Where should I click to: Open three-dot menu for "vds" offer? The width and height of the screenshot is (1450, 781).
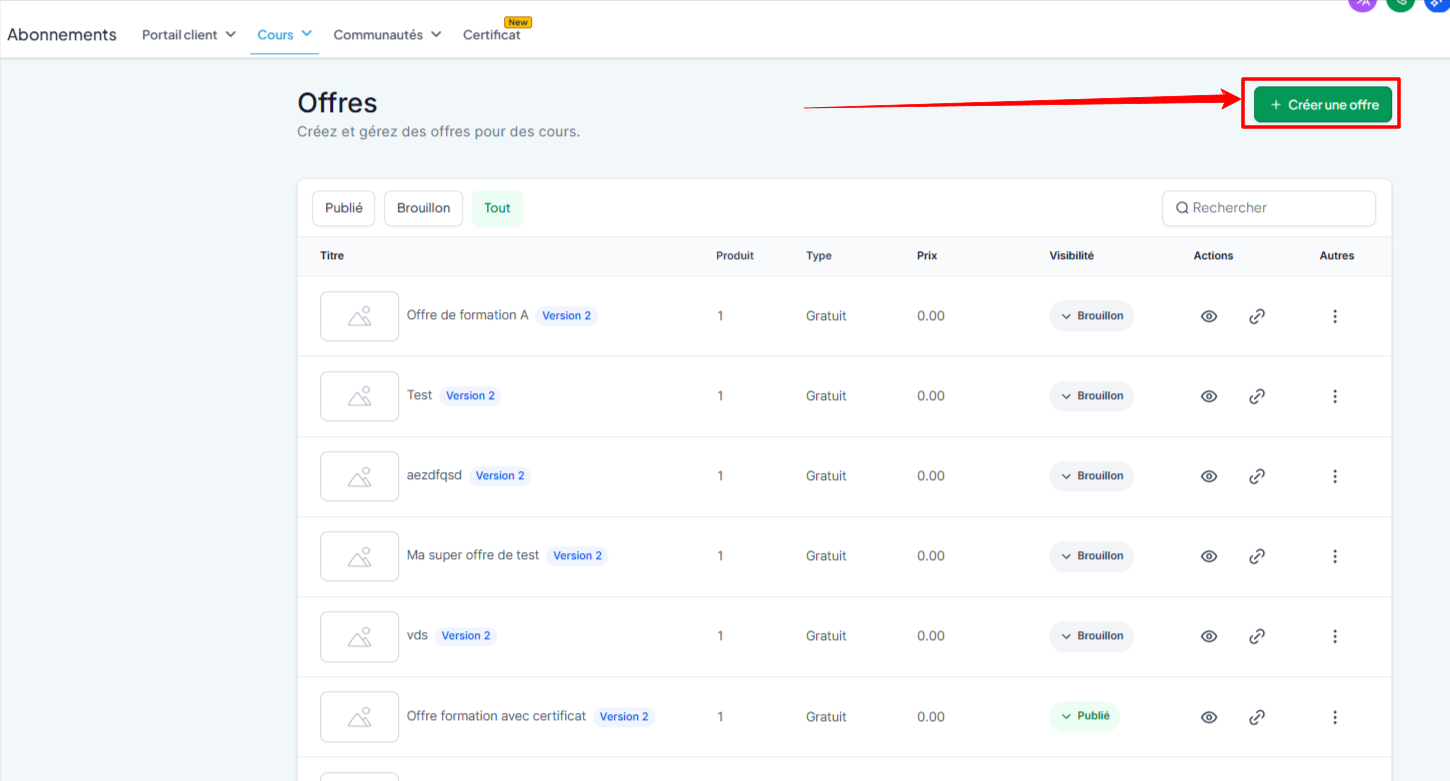tap(1335, 636)
